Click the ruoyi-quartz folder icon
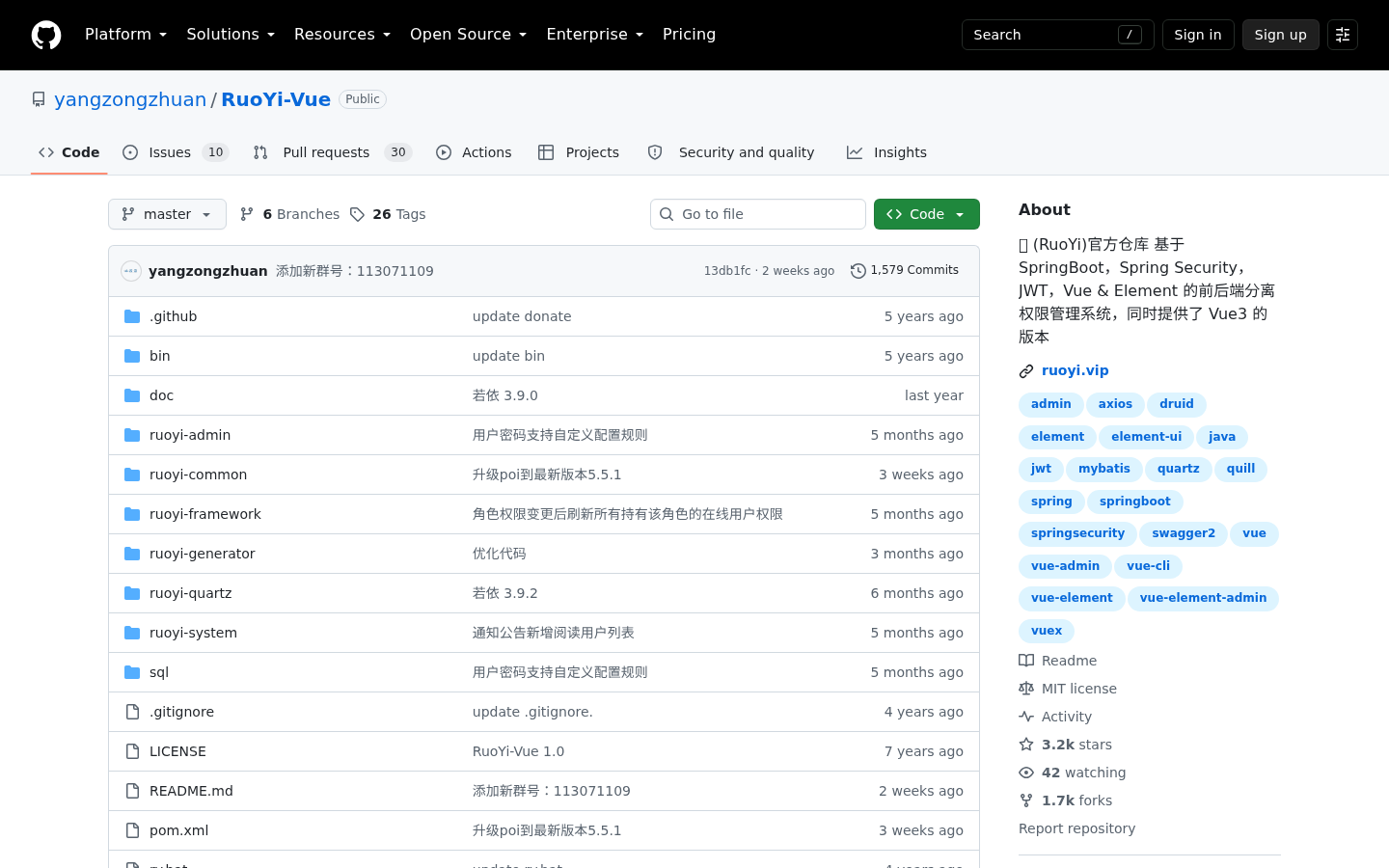This screenshot has width=1389, height=868. click(x=132, y=593)
